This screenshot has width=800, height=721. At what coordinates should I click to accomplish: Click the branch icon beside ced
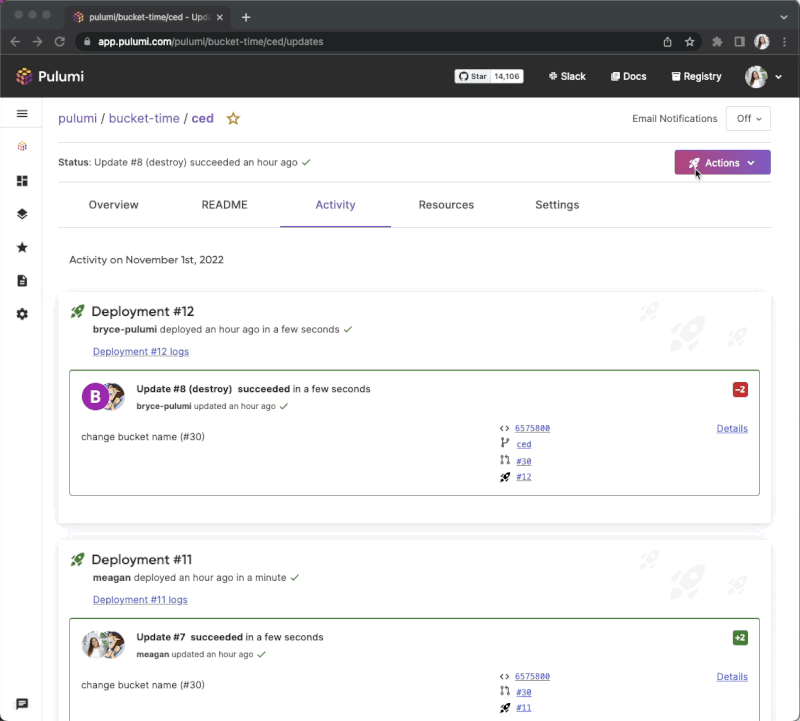[504, 443]
